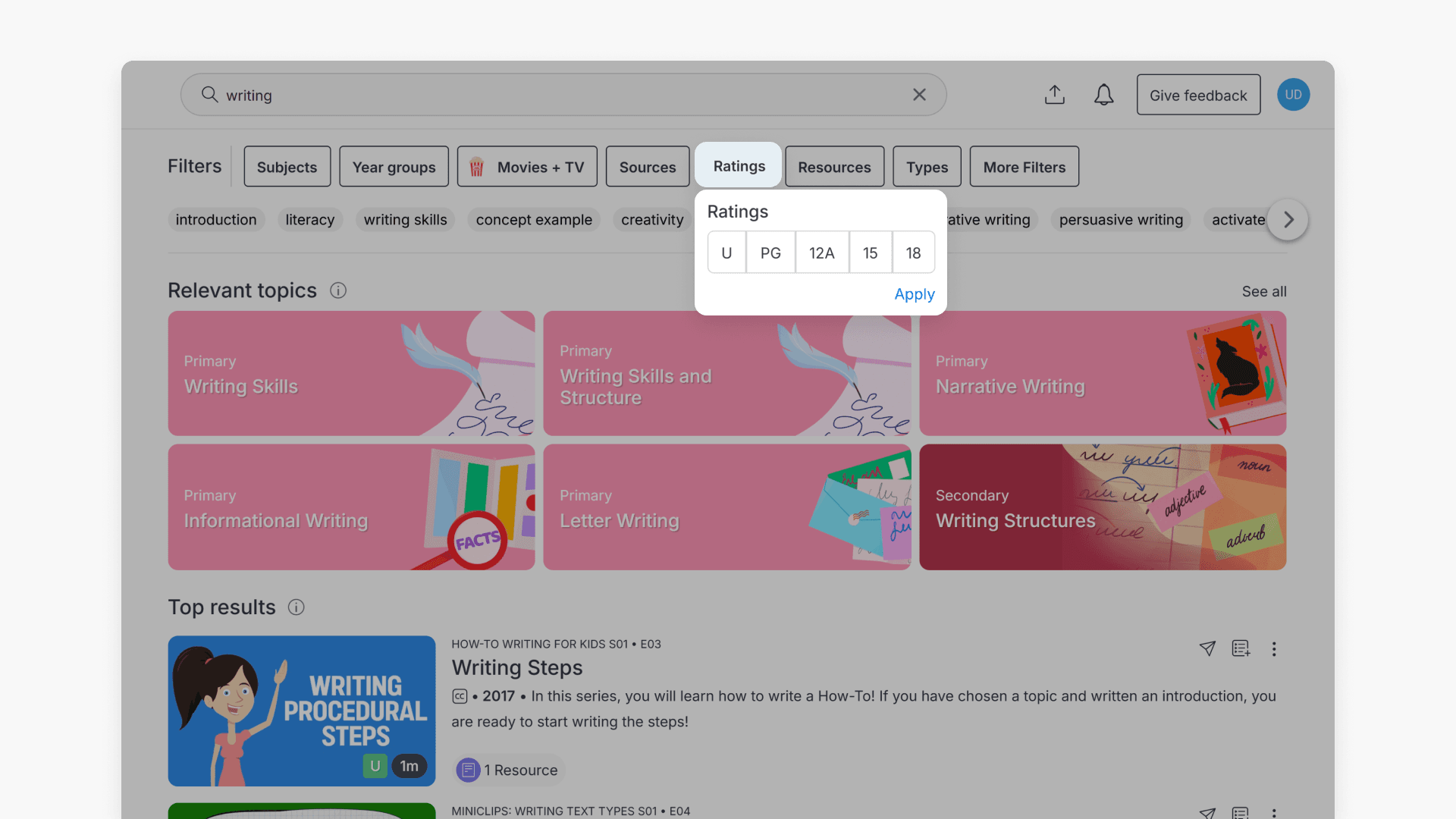The width and height of the screenshot is (1456, 819).
Task: Open the Narrative Writing topic card
Action: pyautogui.click(x=1102, y=373)
